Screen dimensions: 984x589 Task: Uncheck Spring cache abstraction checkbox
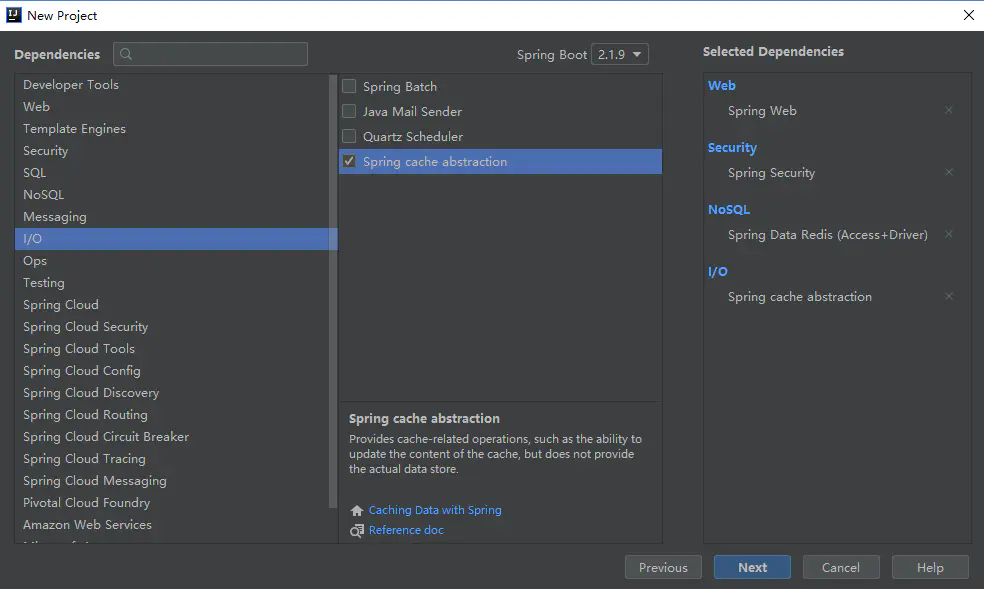pyautogui.click(x=349, y=162)
